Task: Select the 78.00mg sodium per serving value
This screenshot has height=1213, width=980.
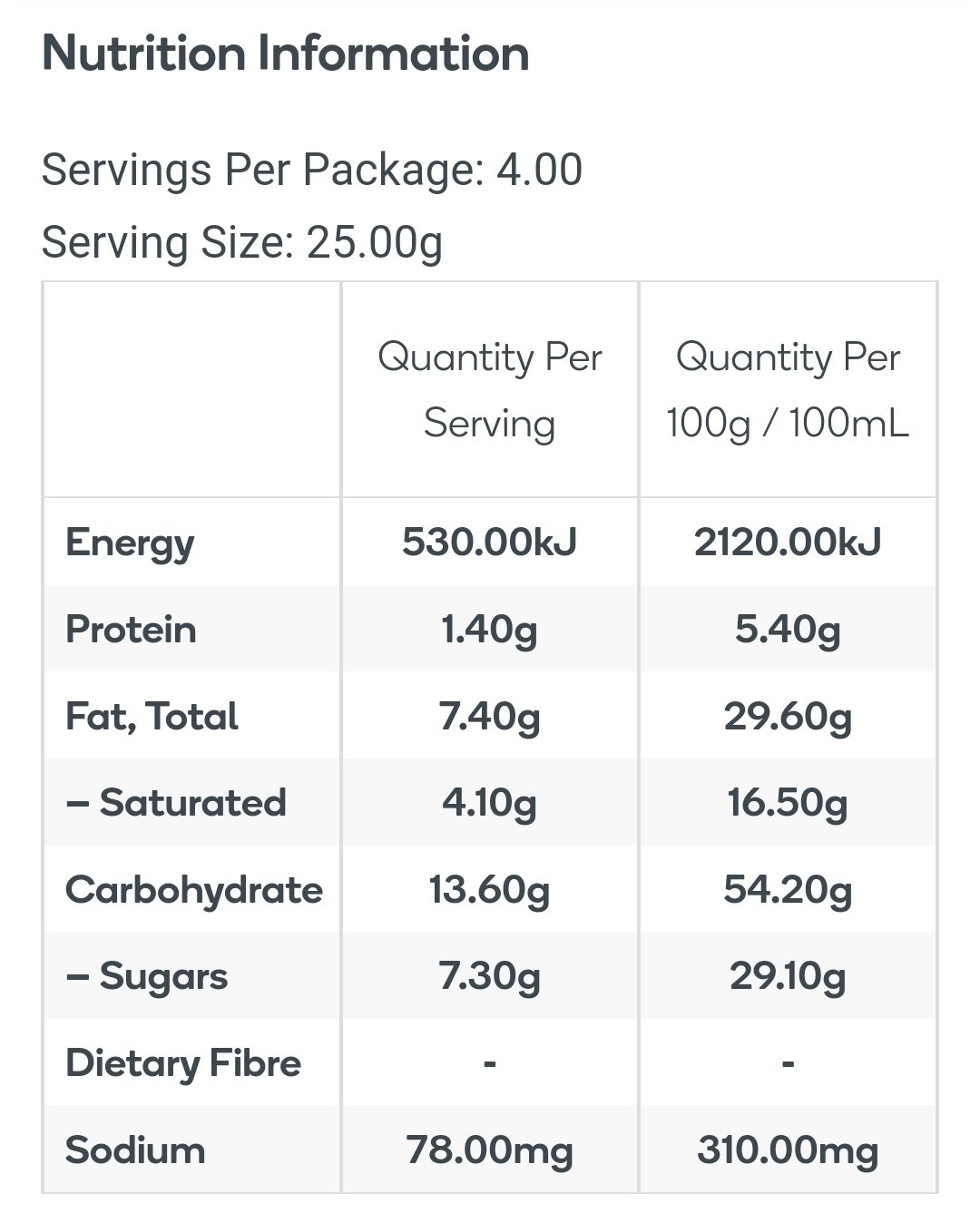Action: click(490, 1150)
